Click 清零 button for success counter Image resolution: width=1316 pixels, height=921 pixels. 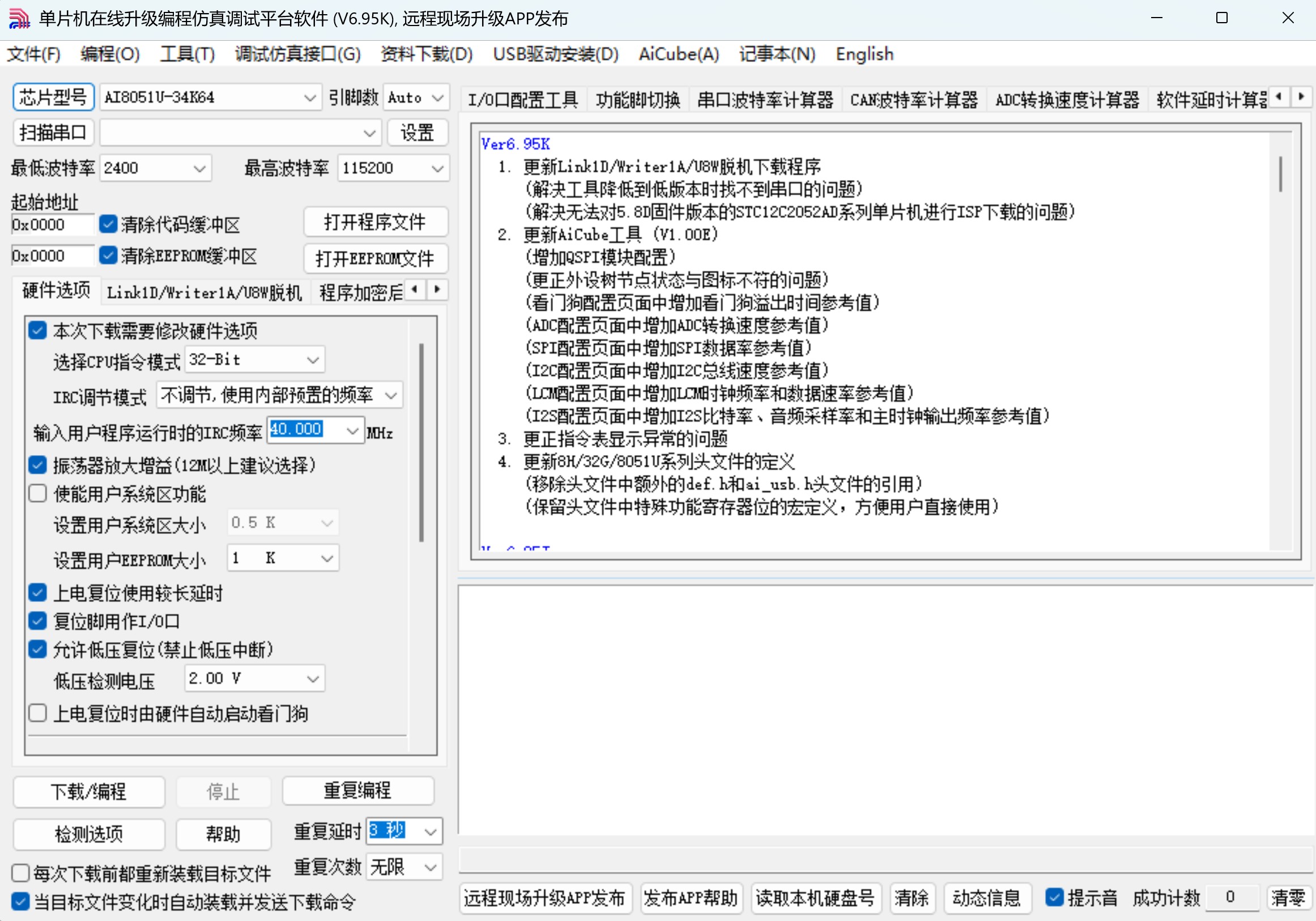click(x=1288, y=898)
